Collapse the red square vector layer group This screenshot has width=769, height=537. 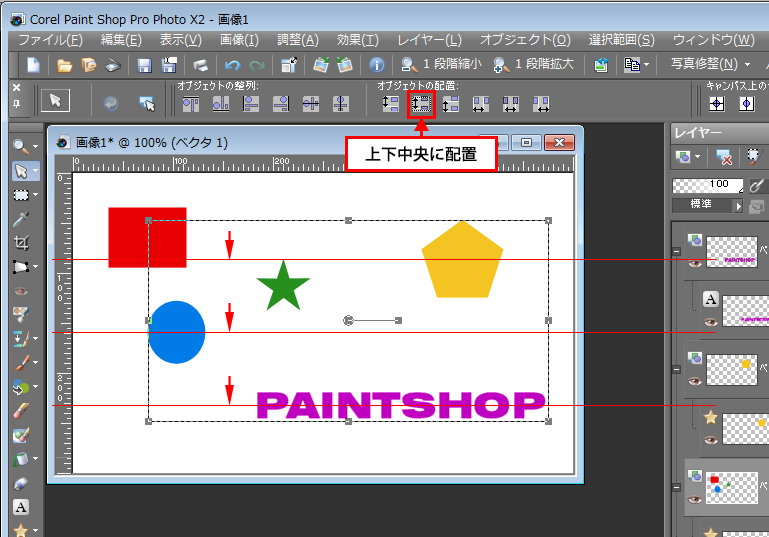[x=676, y=487]
